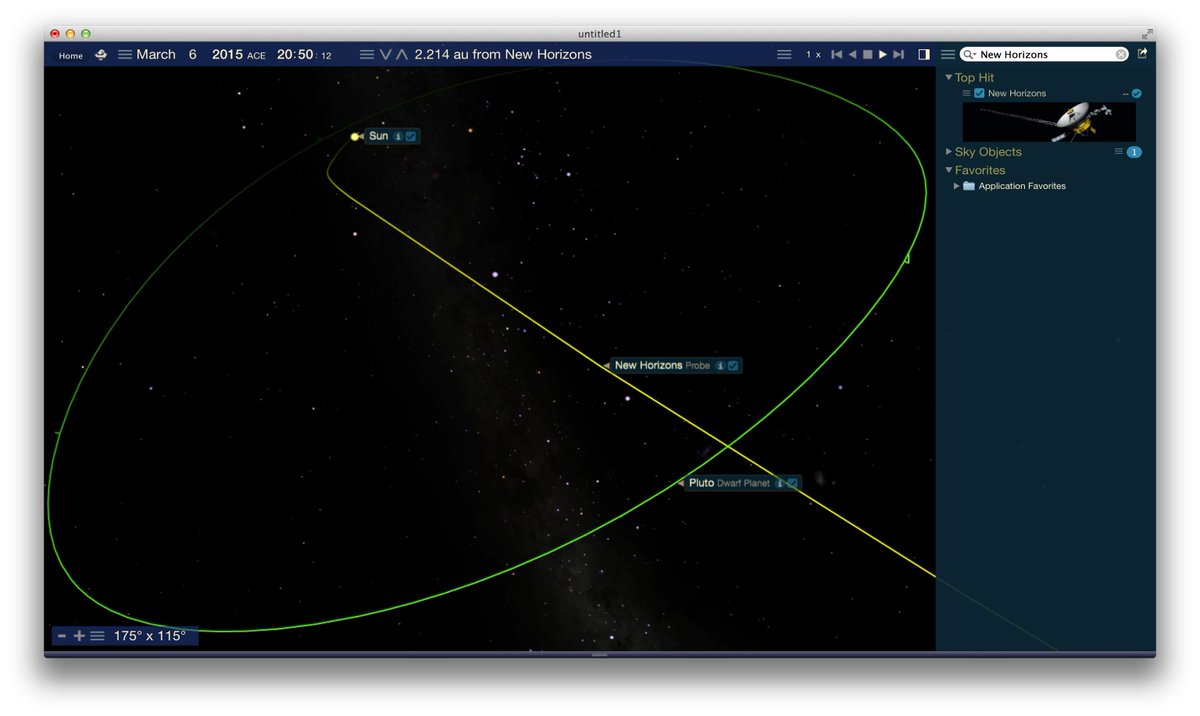Click the New Horizons search field
The width and height of the screenshot is (1200, 716).
pos(1045,55)
